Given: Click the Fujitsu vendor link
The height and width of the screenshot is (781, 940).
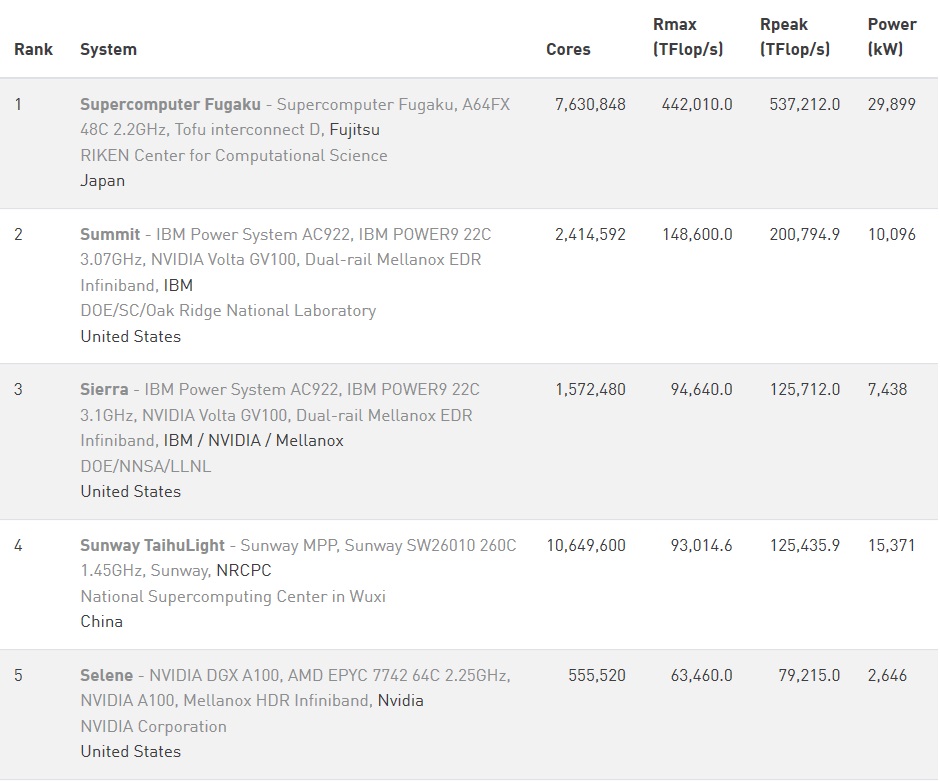Looking at the screenshot, I should tap(354, 130).
